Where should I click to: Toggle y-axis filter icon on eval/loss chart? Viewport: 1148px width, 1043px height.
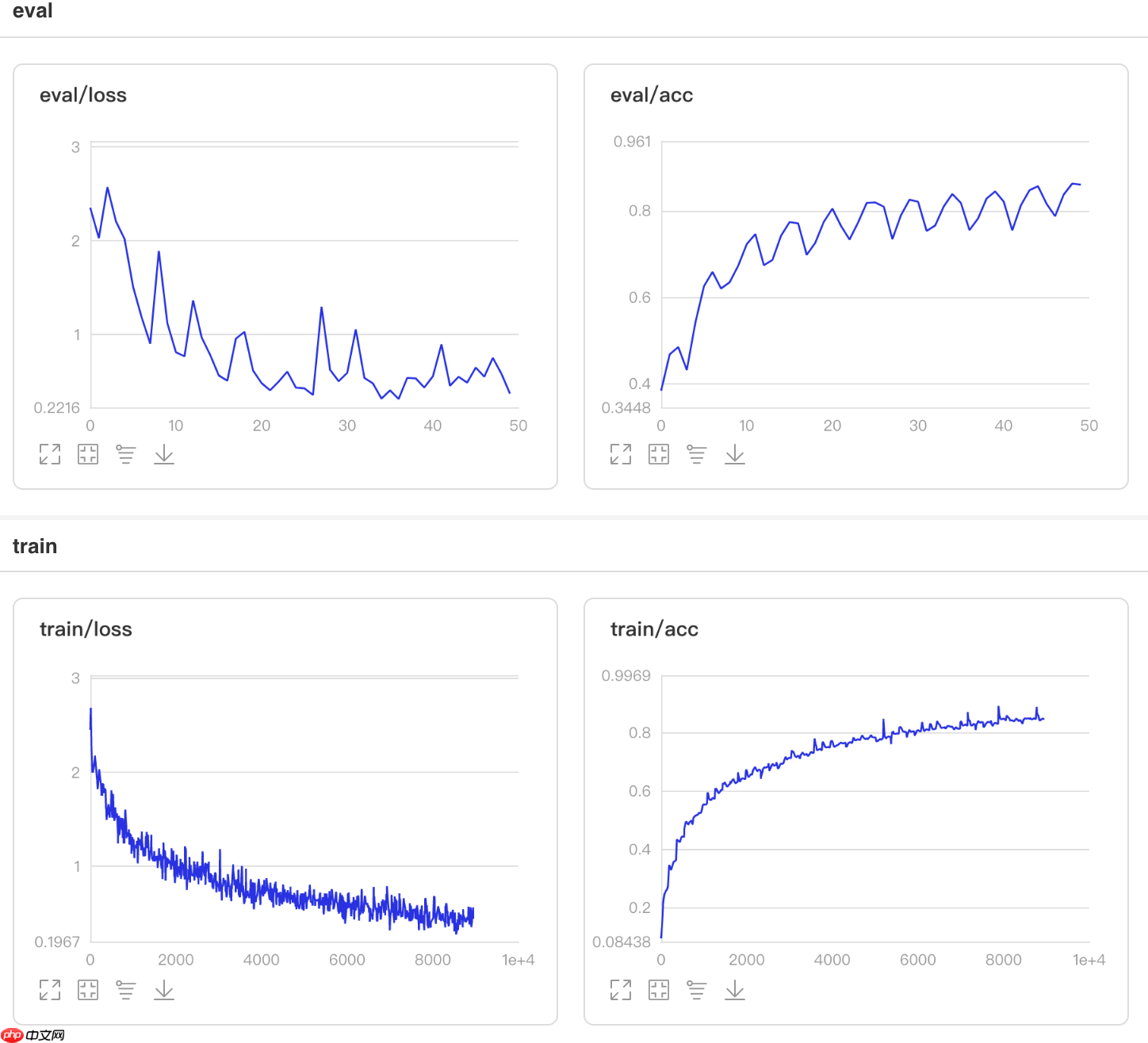pyautogui.click(x=126, y=454)
